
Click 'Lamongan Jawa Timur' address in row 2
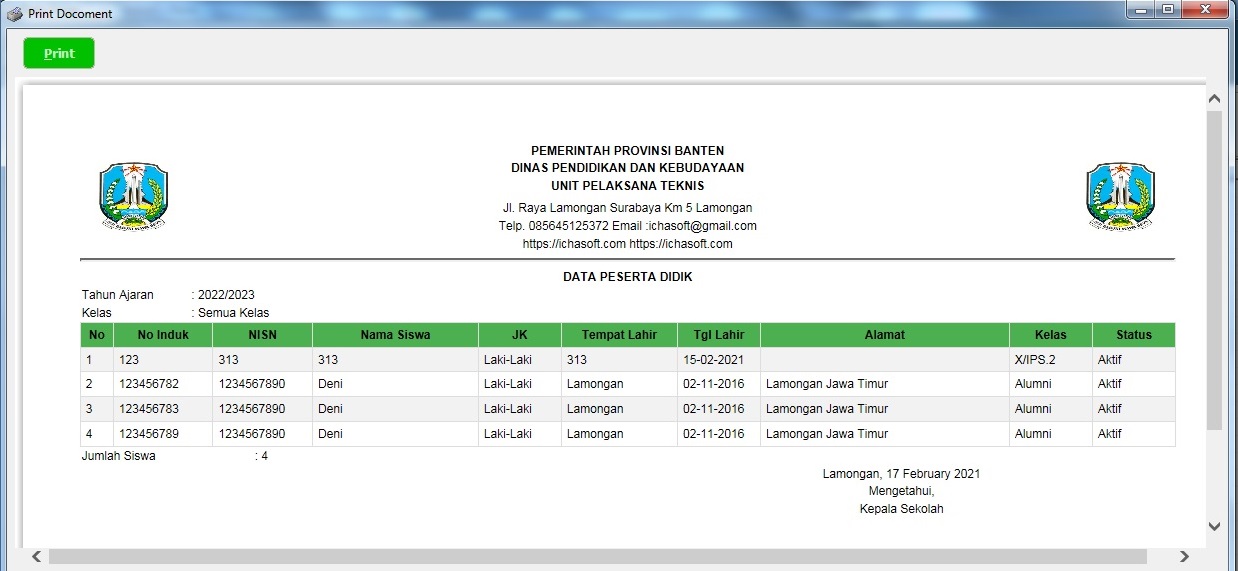click(x=826, y=384)
